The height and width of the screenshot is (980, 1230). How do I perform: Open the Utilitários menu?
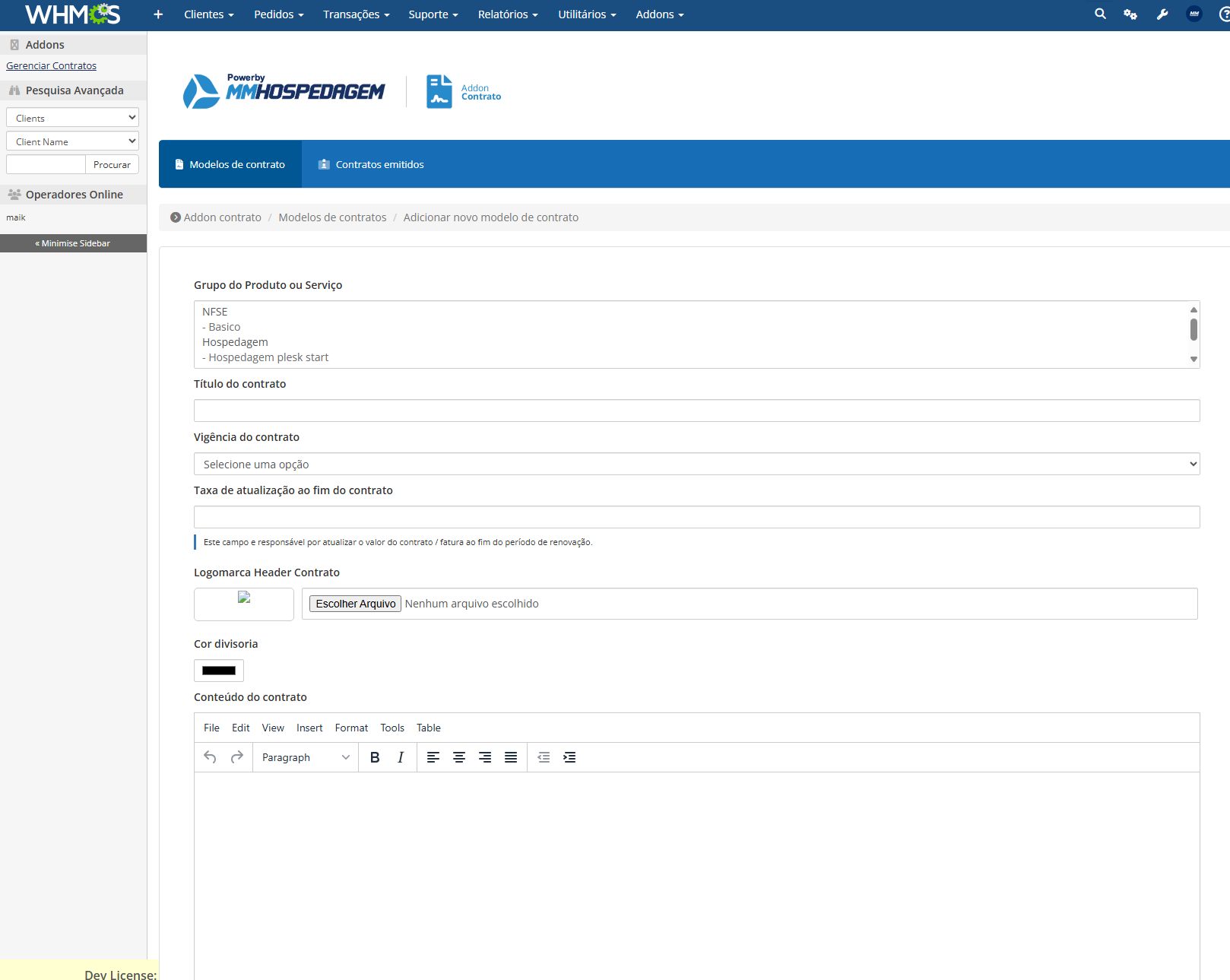click(587, 14)
